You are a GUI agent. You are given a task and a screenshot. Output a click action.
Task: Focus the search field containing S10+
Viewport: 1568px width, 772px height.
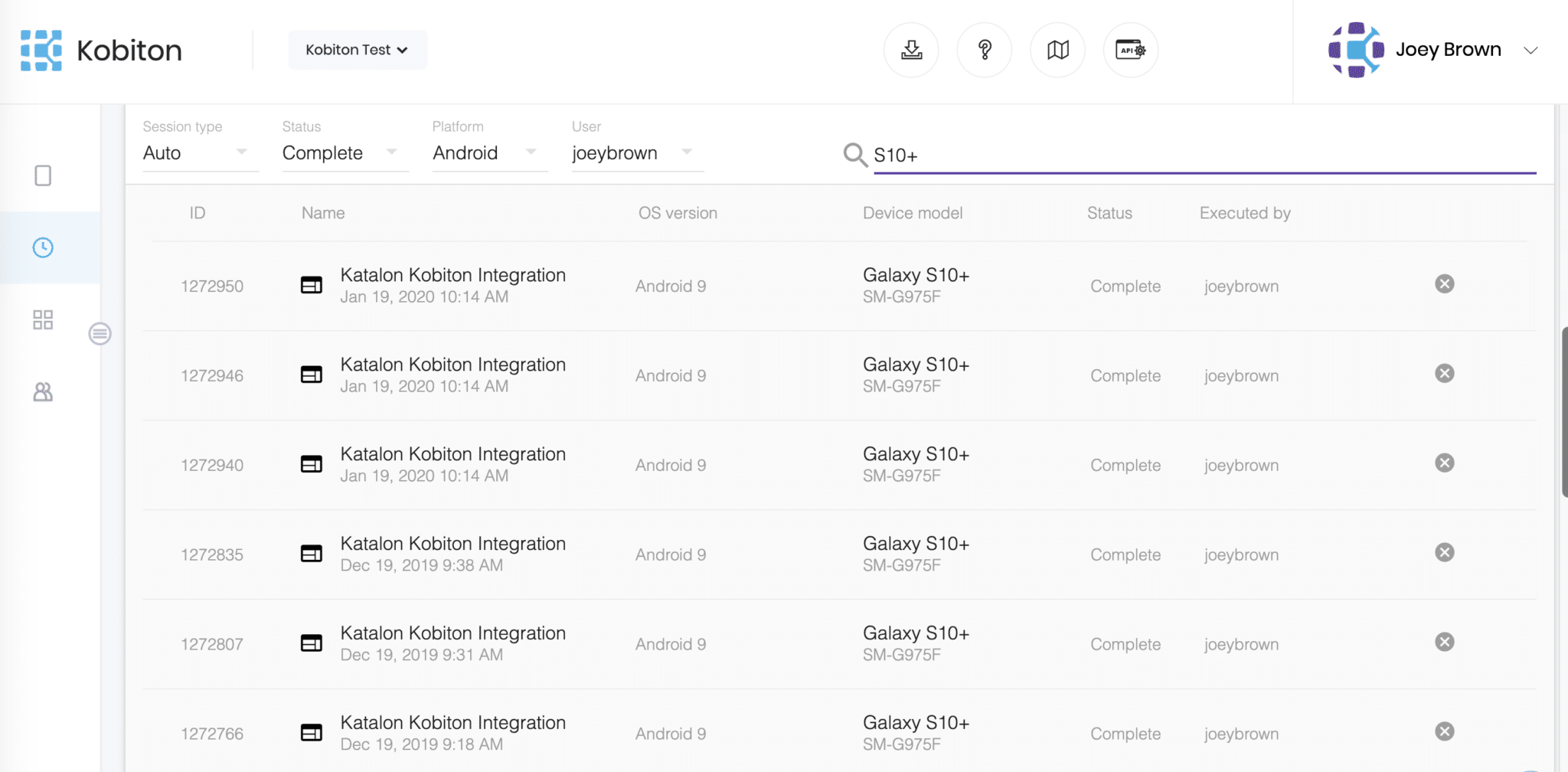(x=1202, y=155)
